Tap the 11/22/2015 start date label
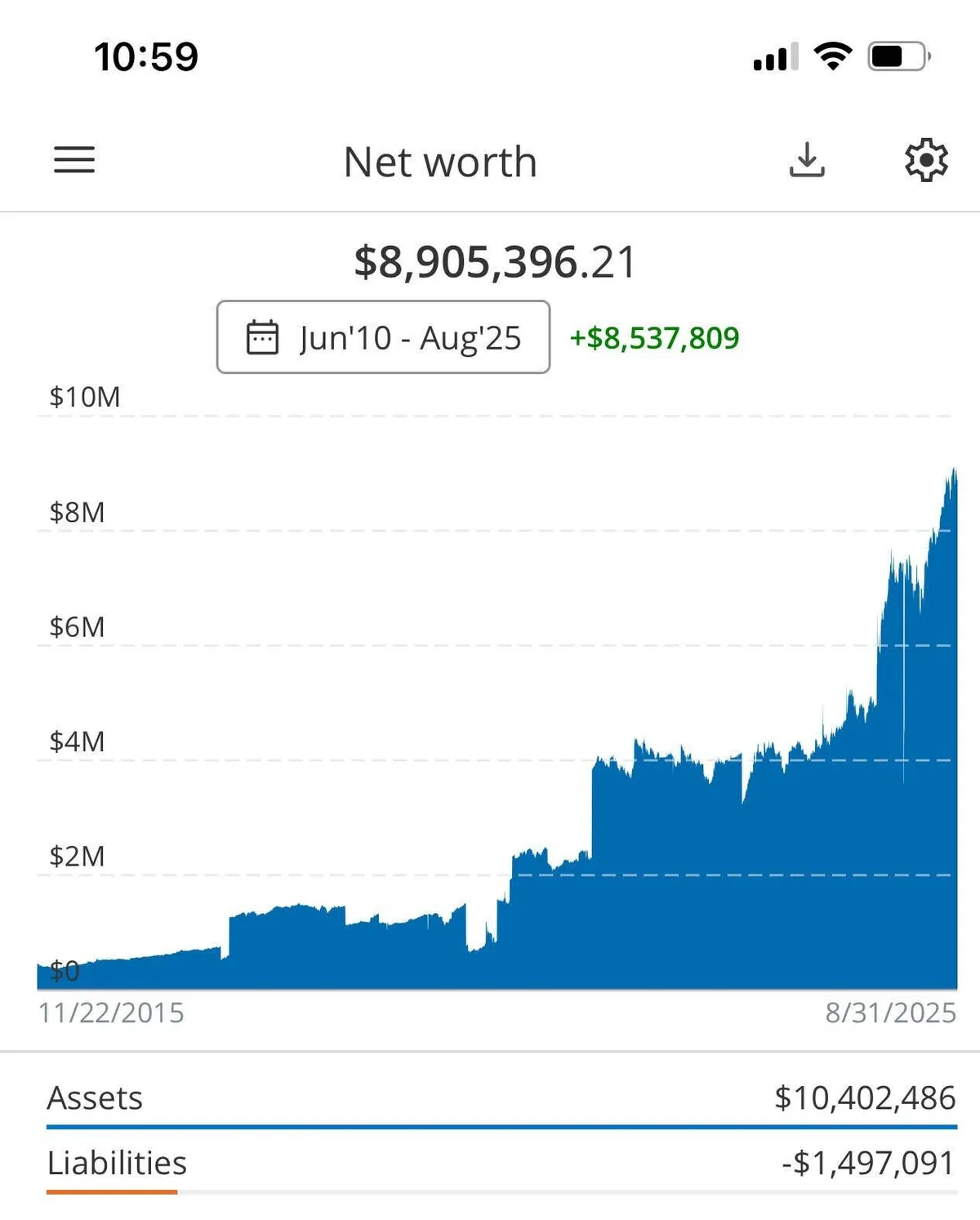Image resolution: width=980 pixels, height=1220 pixels. tap(111, 1013)
